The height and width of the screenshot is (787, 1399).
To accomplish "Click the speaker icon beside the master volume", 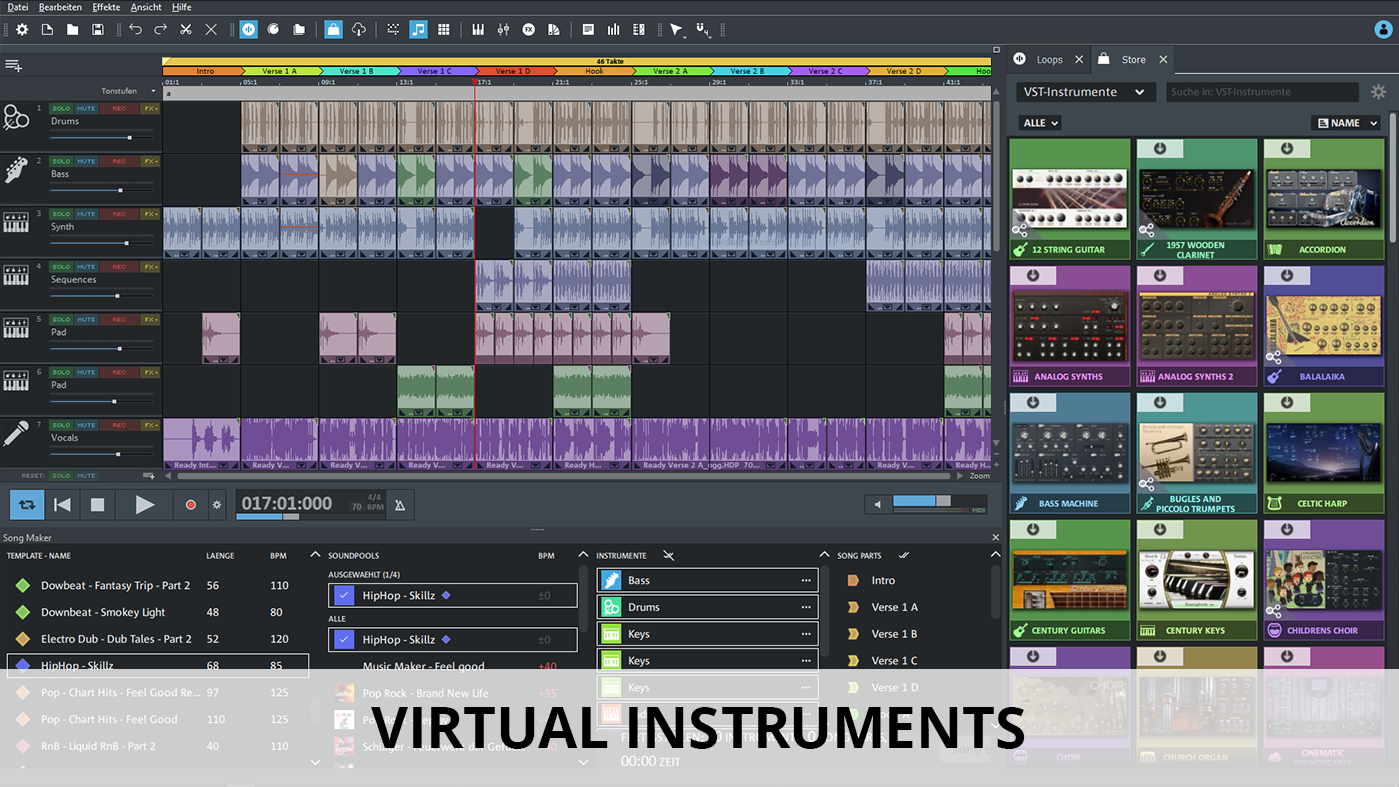I will tap(878, 505).
